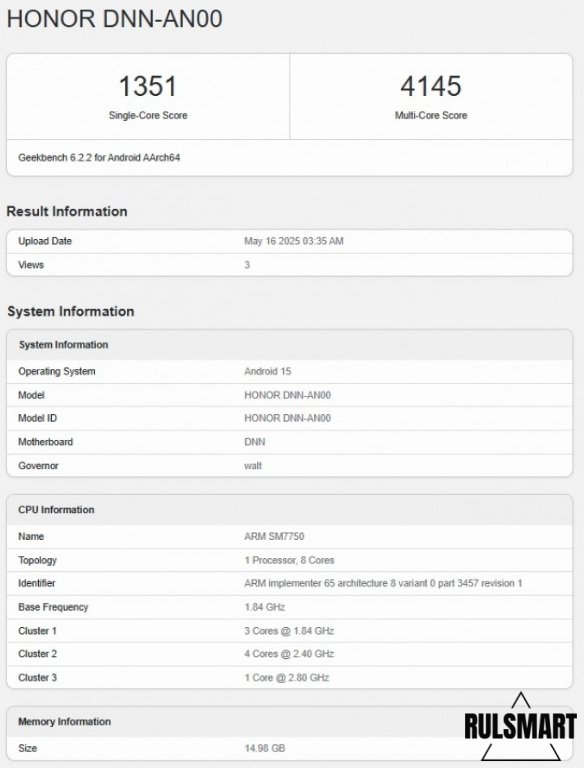Click the Cluster 3 label
Screen dimensions: 584x768
click(x=37, y=677)
